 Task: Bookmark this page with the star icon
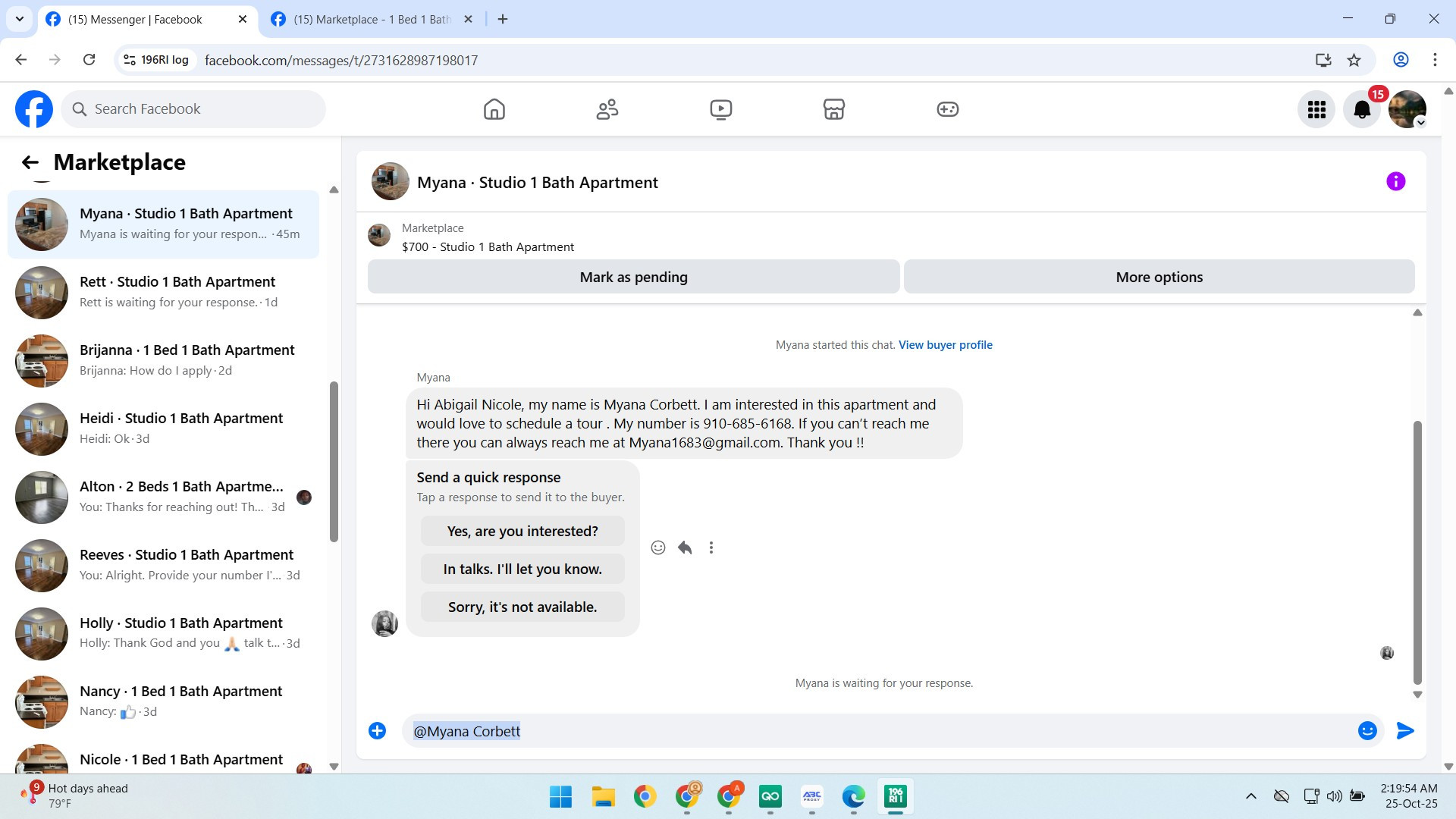[x=1354, y=60]
